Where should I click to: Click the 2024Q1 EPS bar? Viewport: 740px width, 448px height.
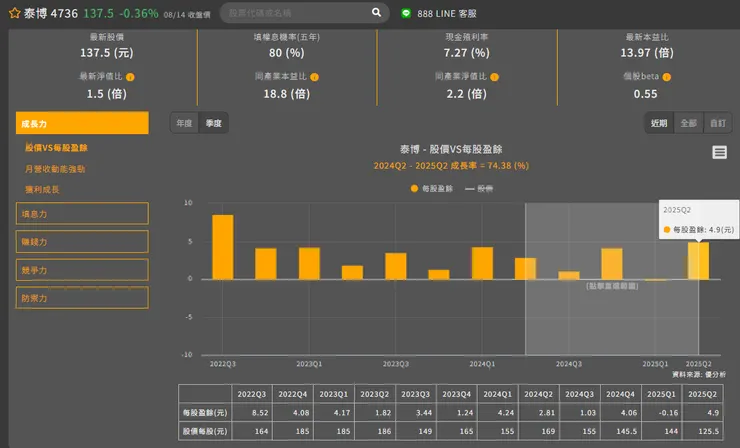click(482, 263)
